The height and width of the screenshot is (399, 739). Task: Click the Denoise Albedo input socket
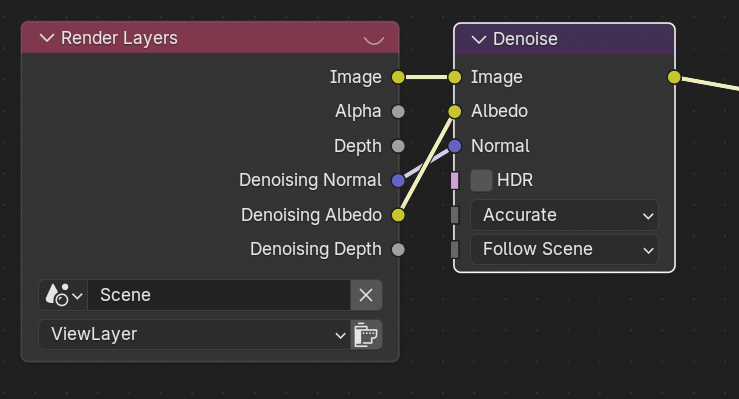point(454,112)
